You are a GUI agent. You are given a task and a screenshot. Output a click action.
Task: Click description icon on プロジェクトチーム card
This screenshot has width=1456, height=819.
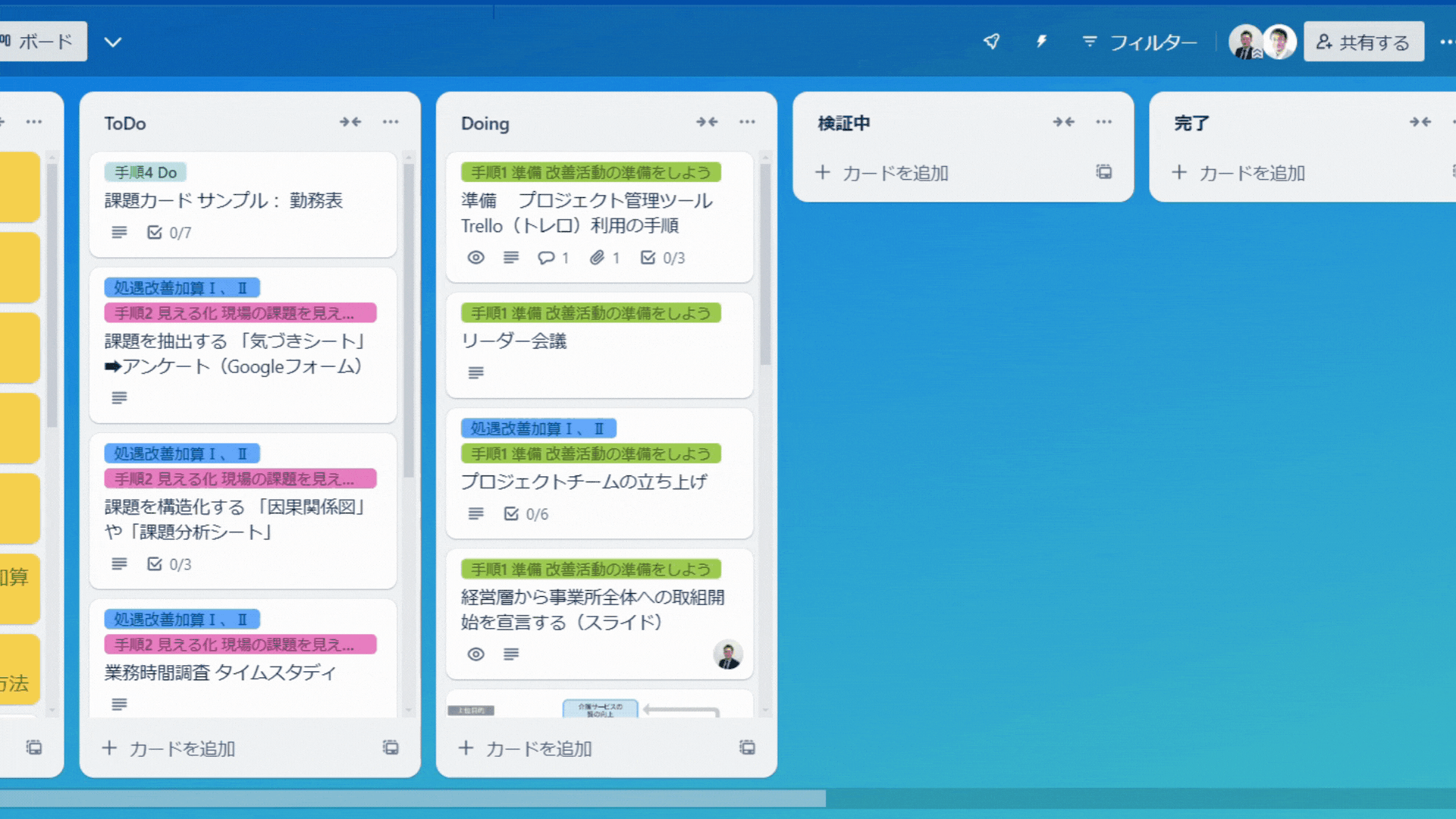475,514
